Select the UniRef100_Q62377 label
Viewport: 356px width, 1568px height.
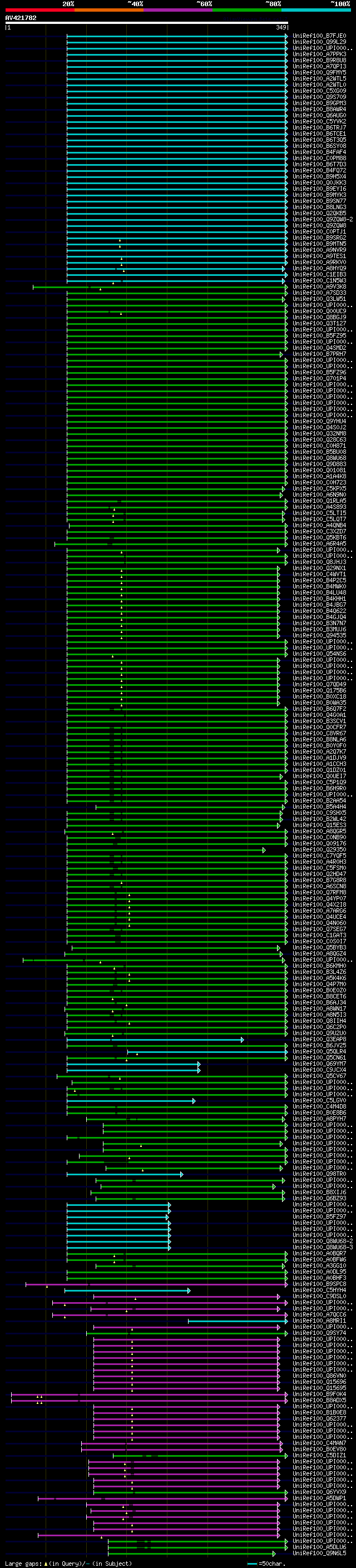point(319,1418)
